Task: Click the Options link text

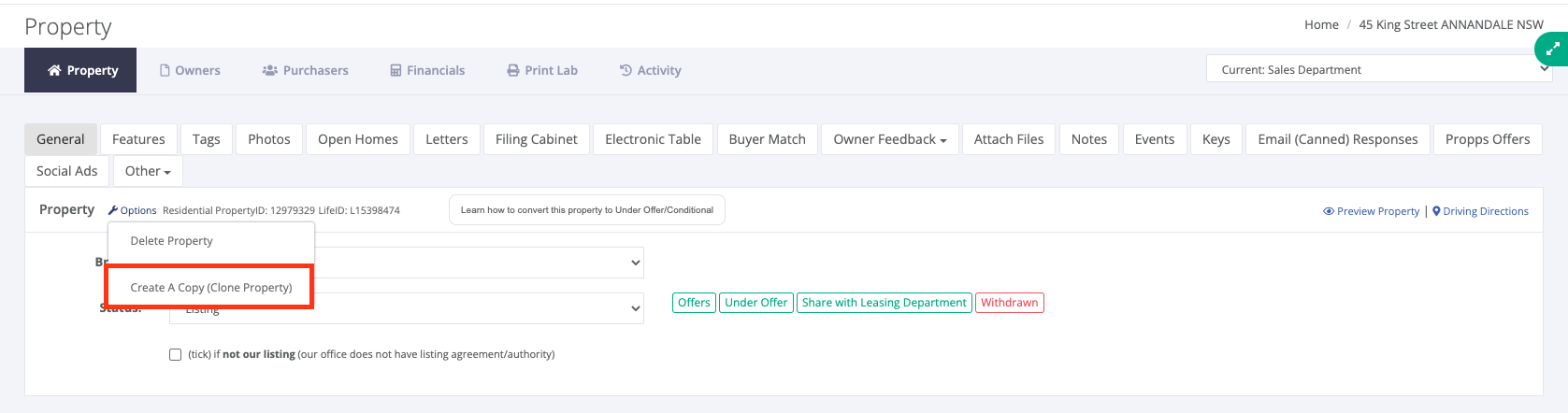Action: tap(138, 211)
